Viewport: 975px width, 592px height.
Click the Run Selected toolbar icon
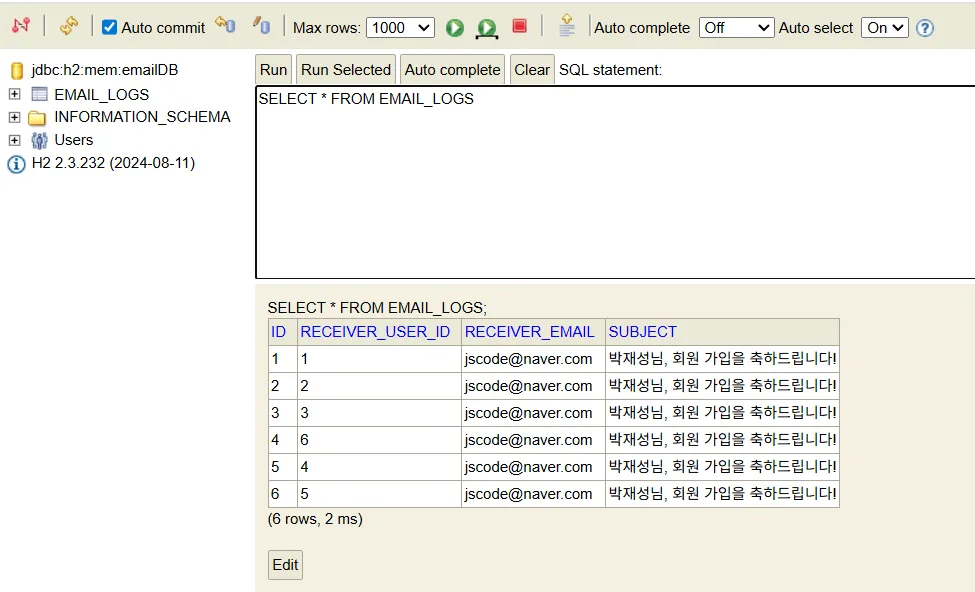pos(487,29)
